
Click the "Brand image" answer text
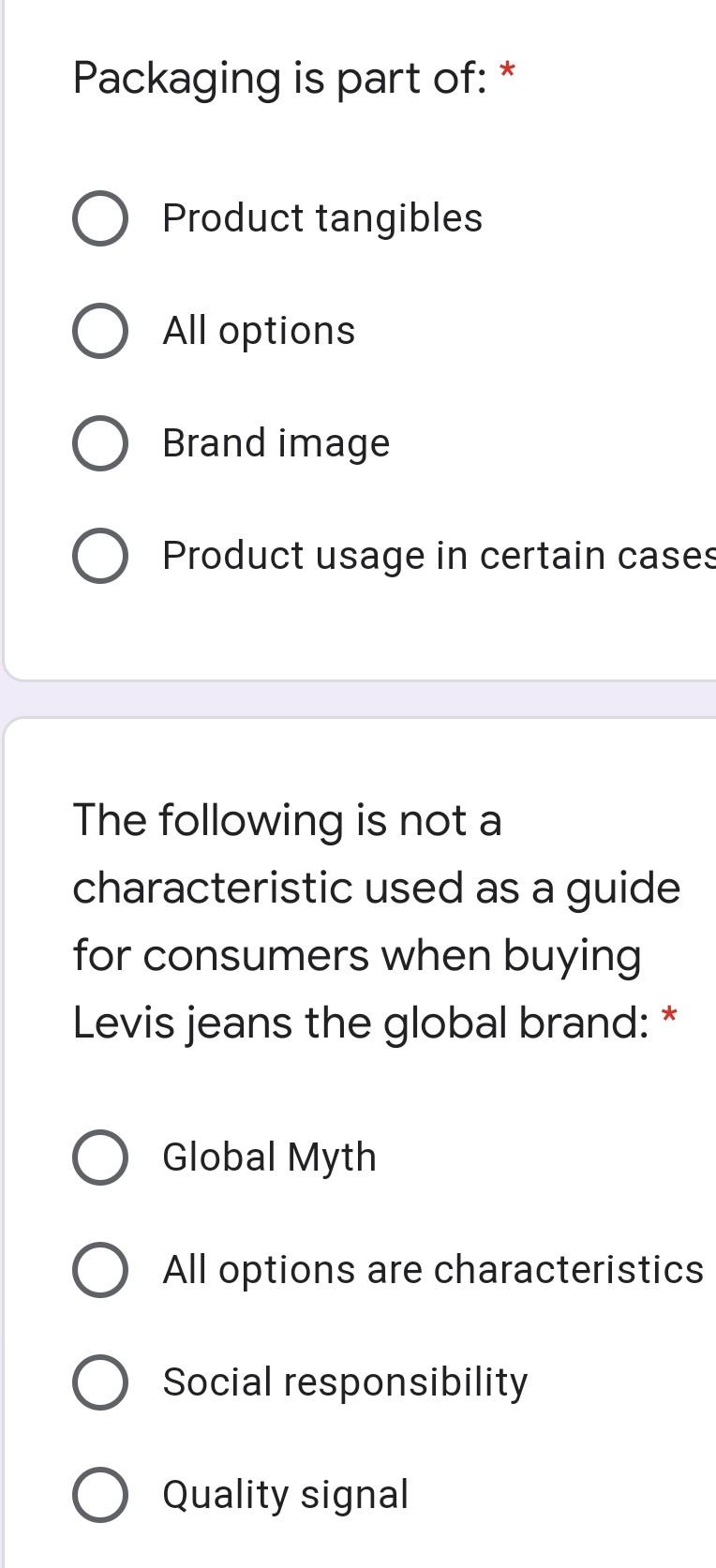click(276, 443)
